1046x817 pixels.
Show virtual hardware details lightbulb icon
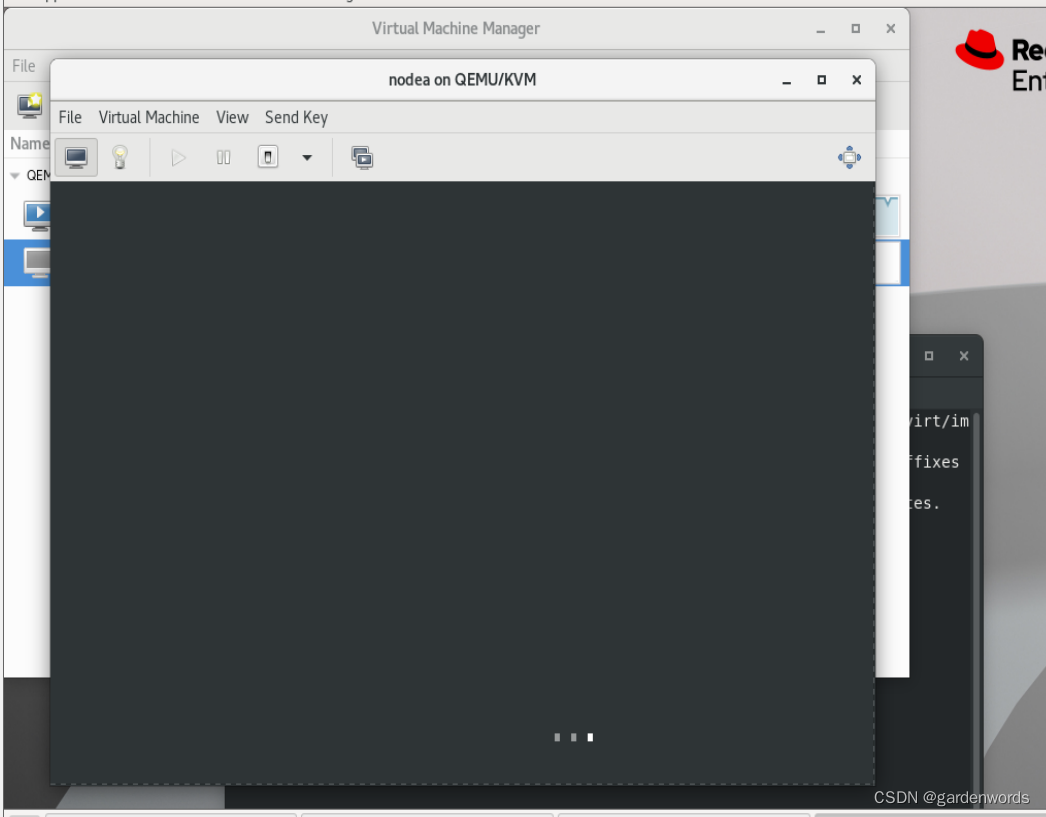tap(119, 157)
